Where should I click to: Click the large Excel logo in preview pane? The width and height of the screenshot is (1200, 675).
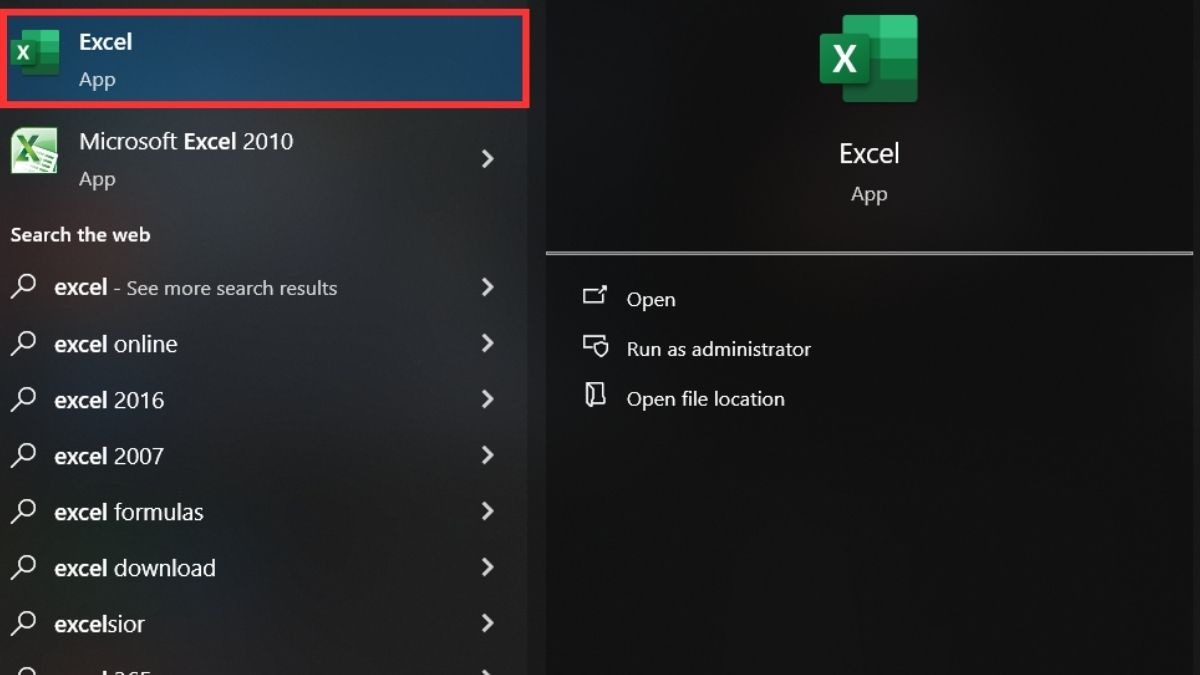tap(868, 58)
